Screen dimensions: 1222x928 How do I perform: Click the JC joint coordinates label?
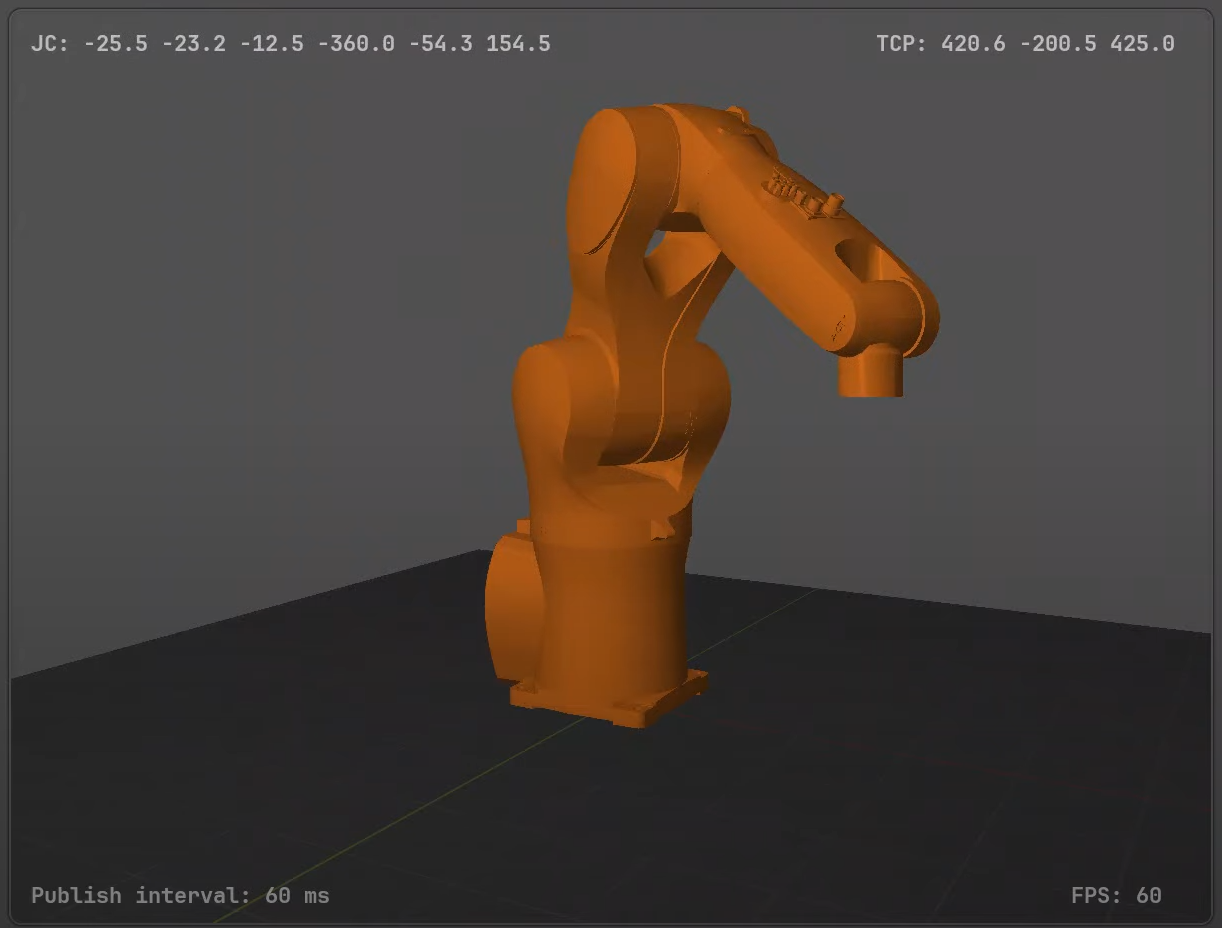click(x=49, y=44)
